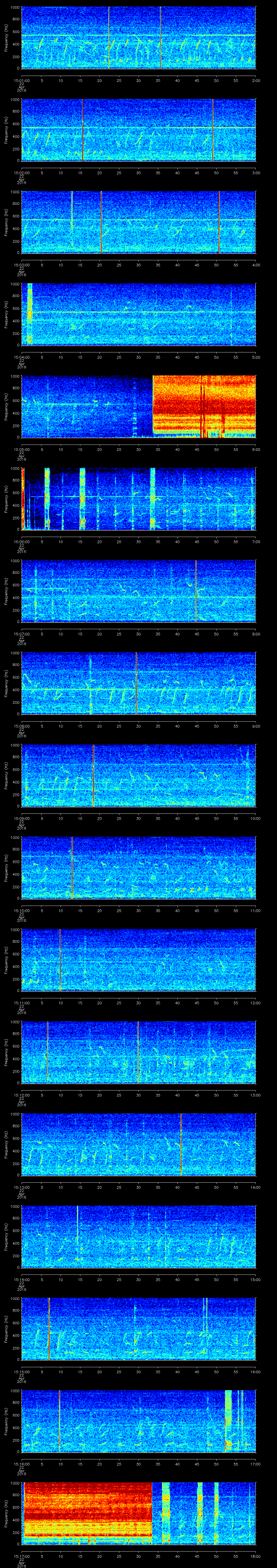Click the "7:00" end time label
277x1568 pixels.
(x=256, y=542)
